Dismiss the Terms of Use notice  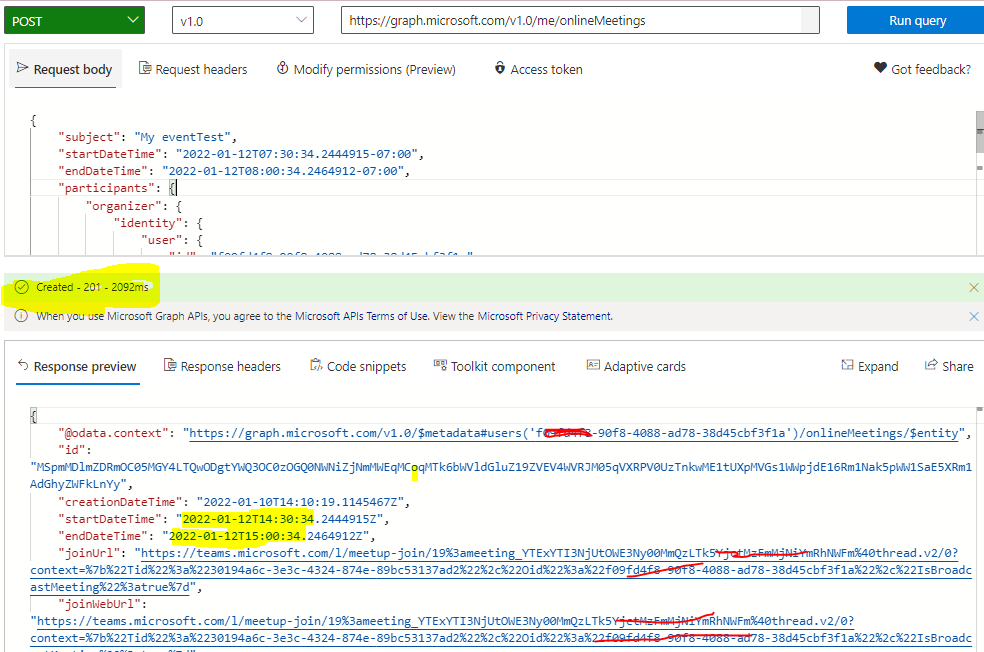973,316
